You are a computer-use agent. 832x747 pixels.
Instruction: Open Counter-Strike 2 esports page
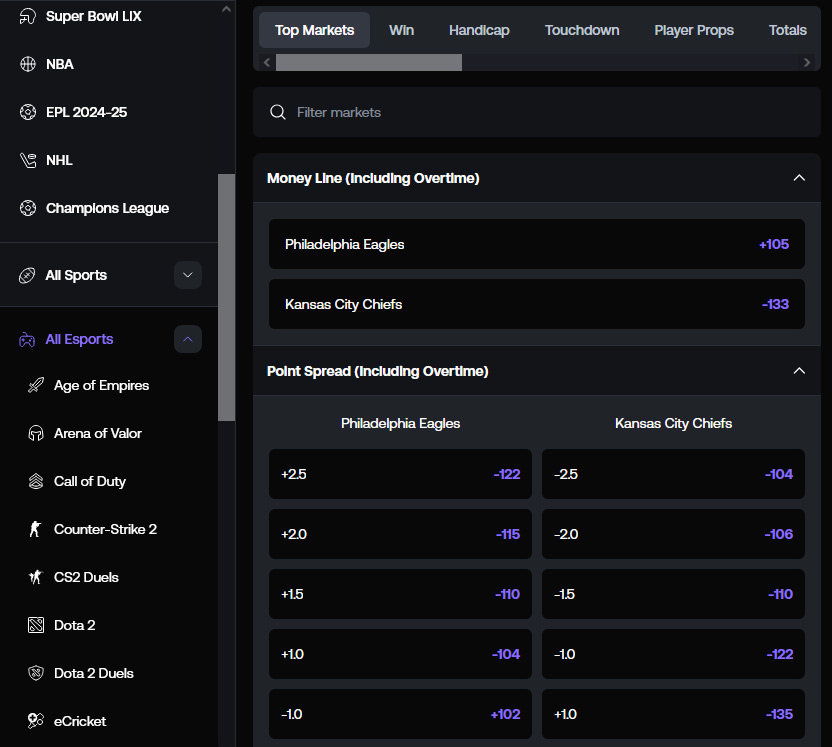click(x=105, y=529)
